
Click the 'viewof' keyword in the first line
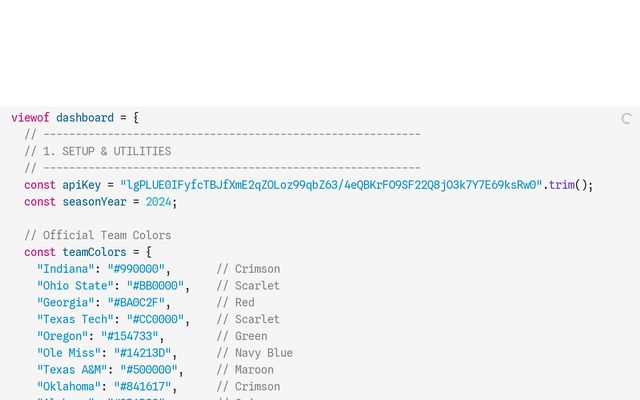pos(30,118)
